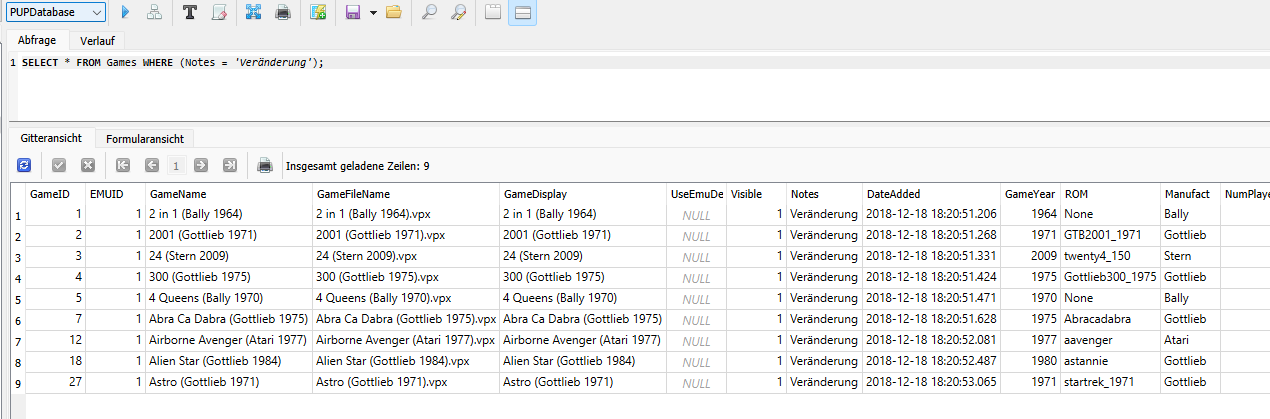Save query with the purple floppy disk icon
The height and width of the screenshot is (419, 1270).
click(352, 12)
